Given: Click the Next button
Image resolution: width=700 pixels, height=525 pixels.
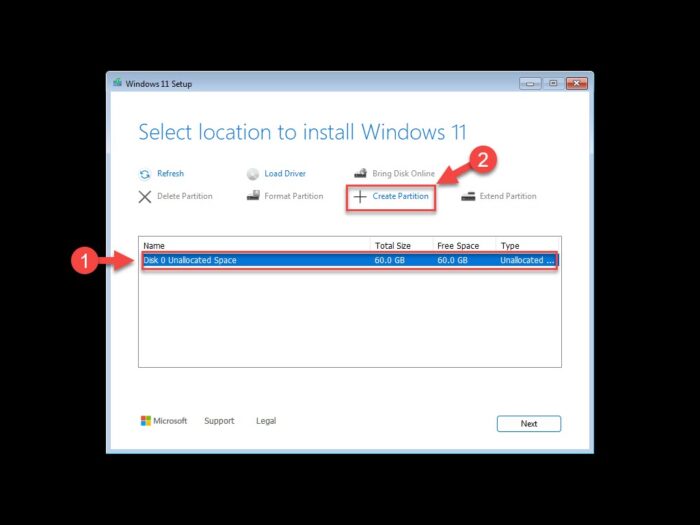Looking at the screenshot, I should pos(529,424).
